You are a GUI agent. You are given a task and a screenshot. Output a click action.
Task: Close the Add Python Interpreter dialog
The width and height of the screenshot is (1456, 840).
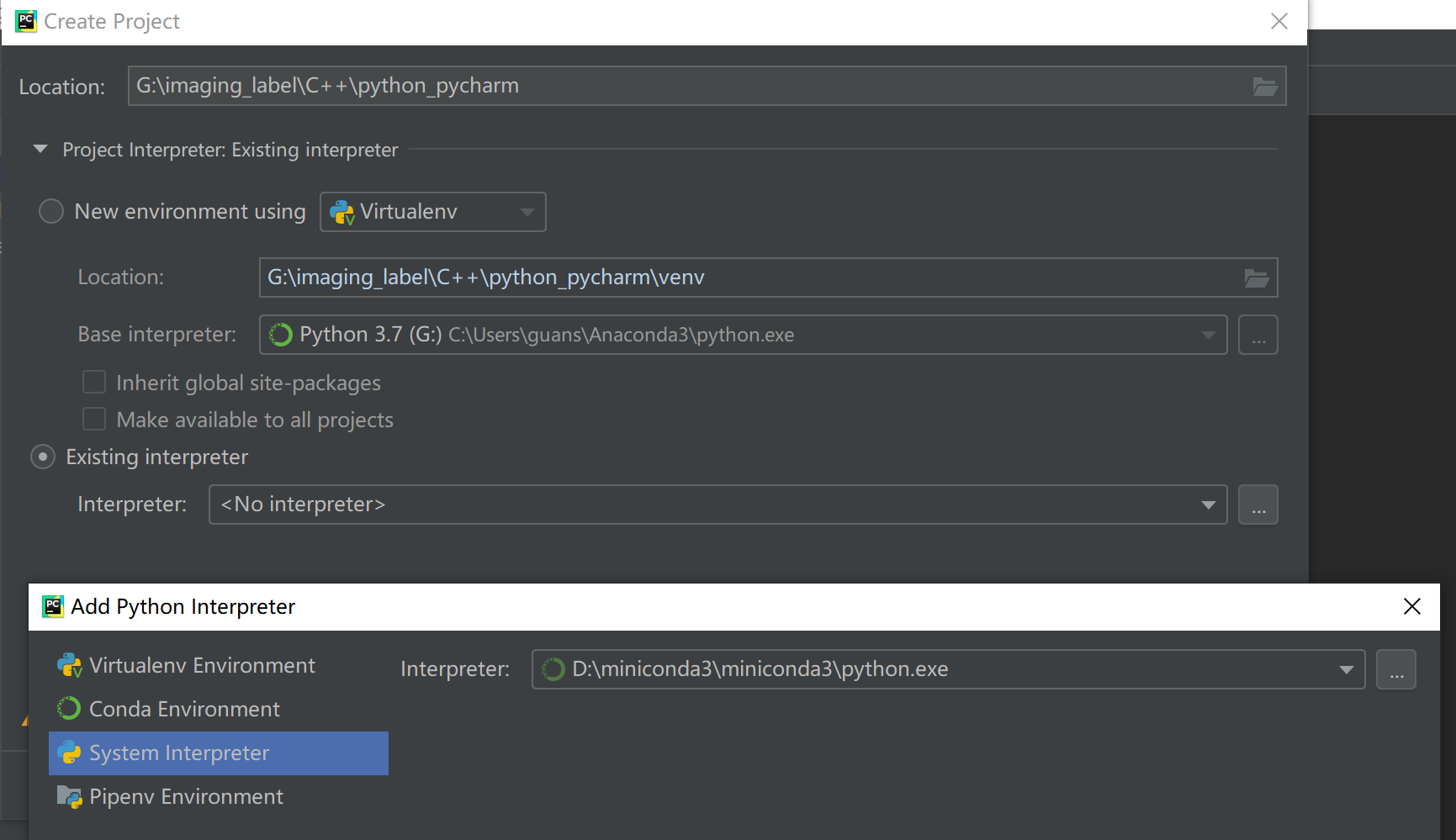click(1412, 606)
